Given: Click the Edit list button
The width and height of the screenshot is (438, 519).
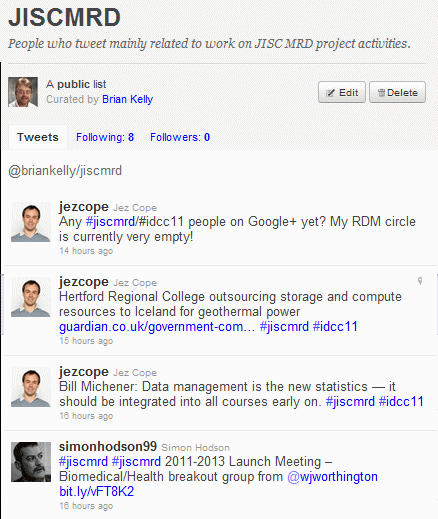Looking at the screenshot, I should [342, 92].
